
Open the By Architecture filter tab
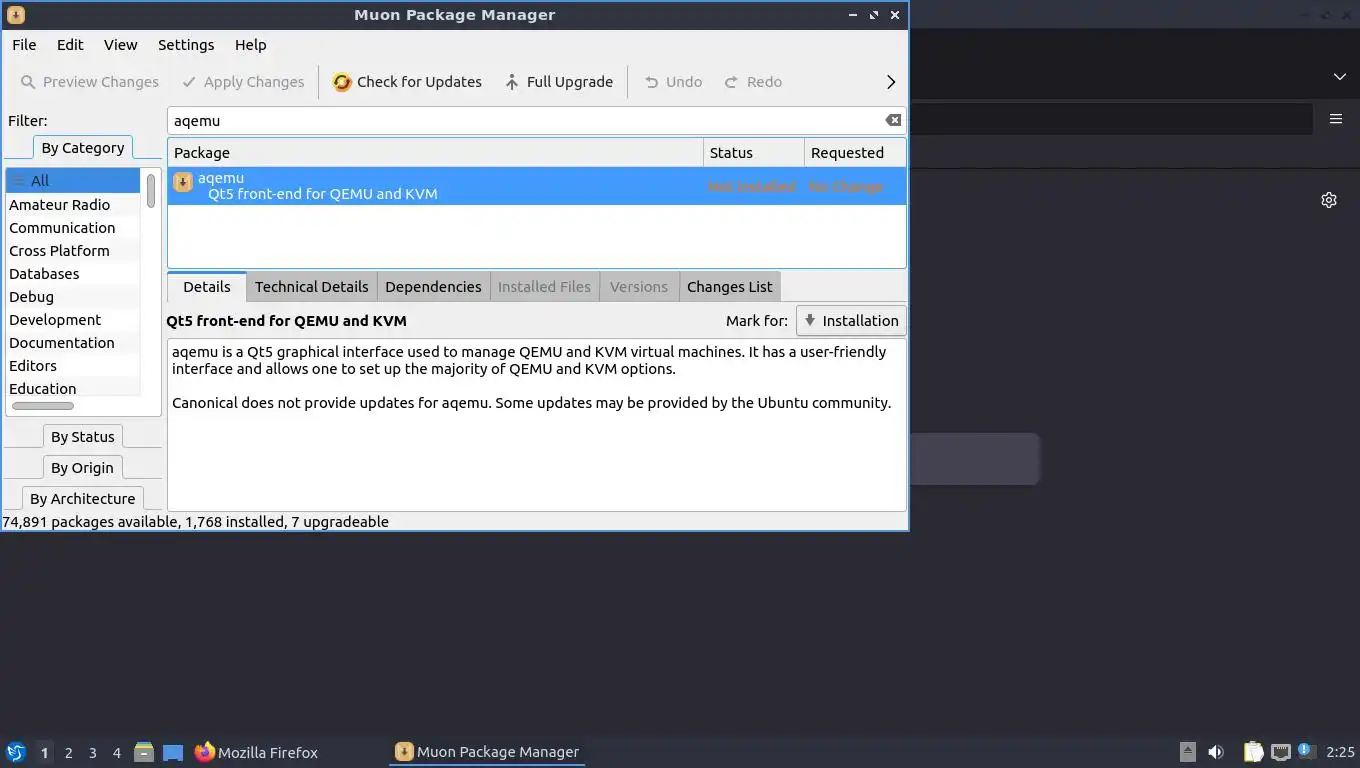pyautogui.click(x=83, y=499)
